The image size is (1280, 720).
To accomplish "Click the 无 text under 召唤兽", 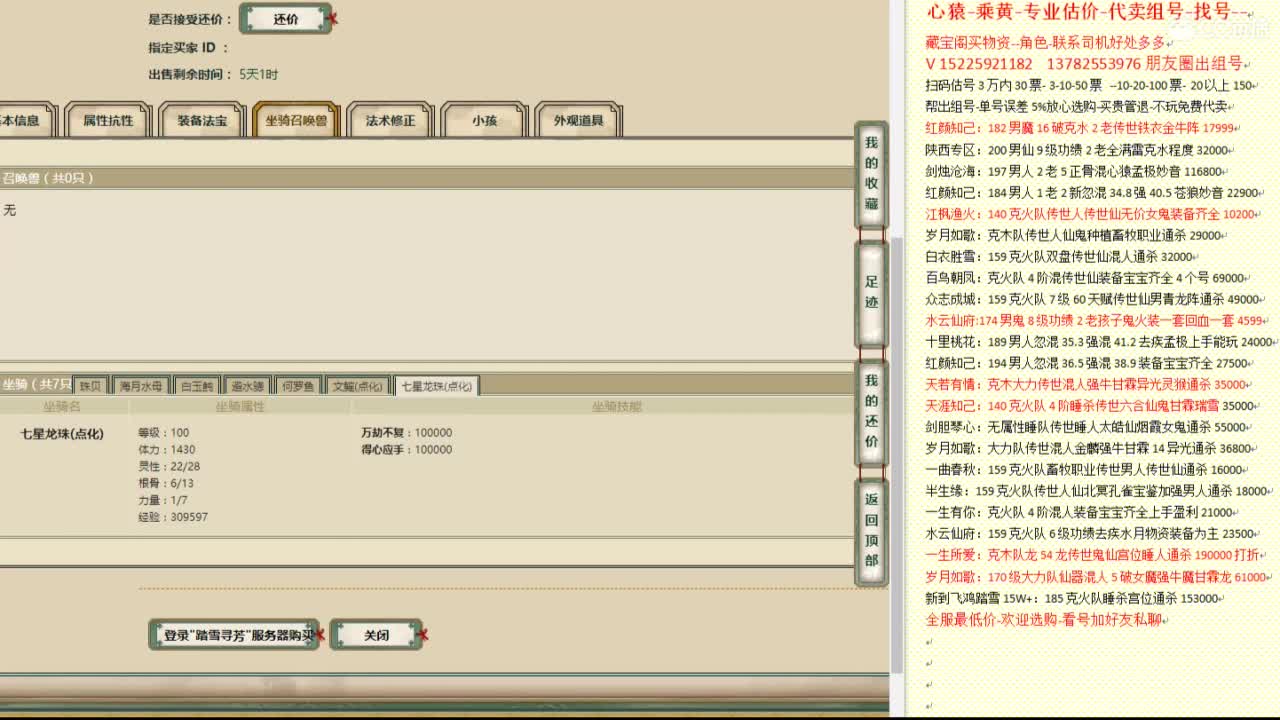I will point(10,211).
